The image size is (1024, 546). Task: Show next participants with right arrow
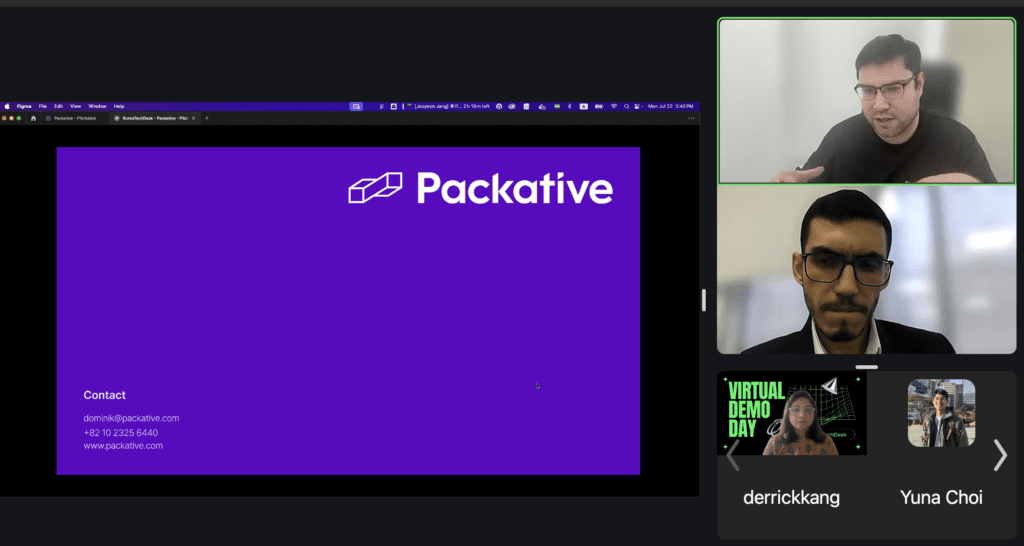1000,455
